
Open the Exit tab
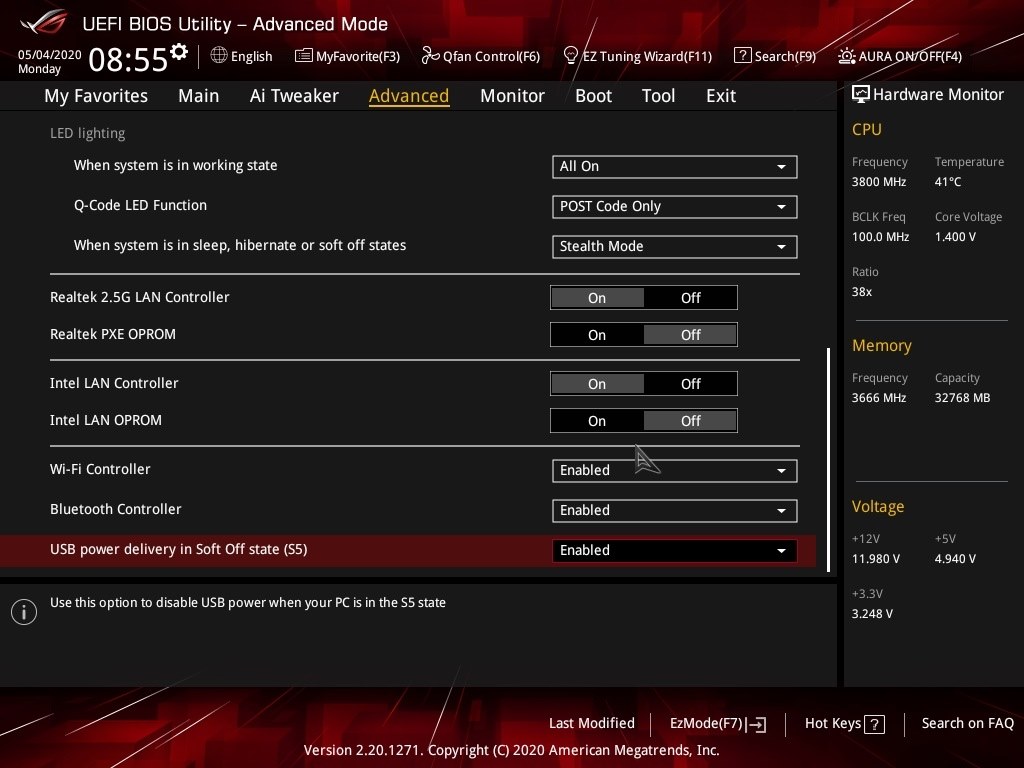(x=721, y=96)
